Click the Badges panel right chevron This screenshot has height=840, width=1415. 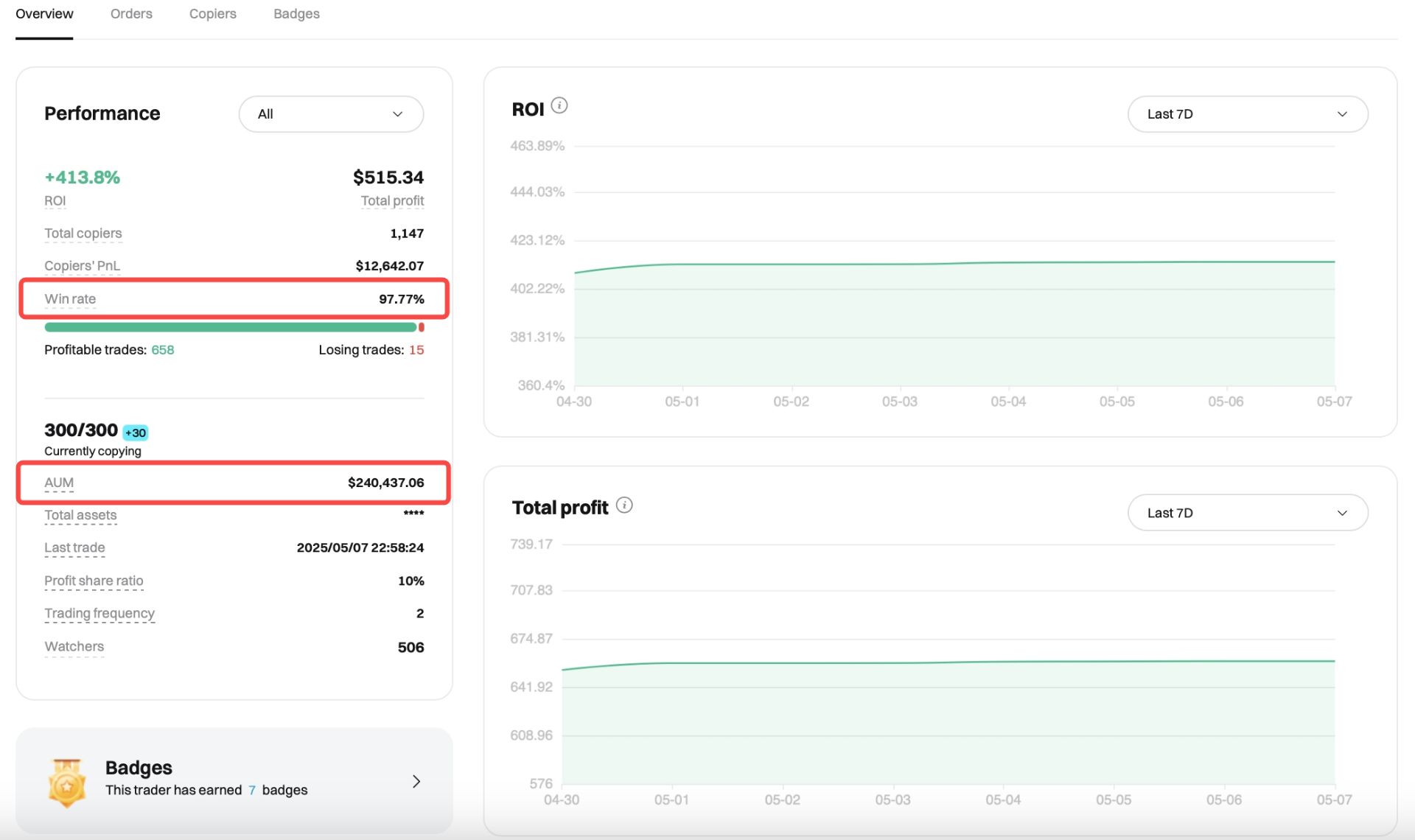(416, 781)
